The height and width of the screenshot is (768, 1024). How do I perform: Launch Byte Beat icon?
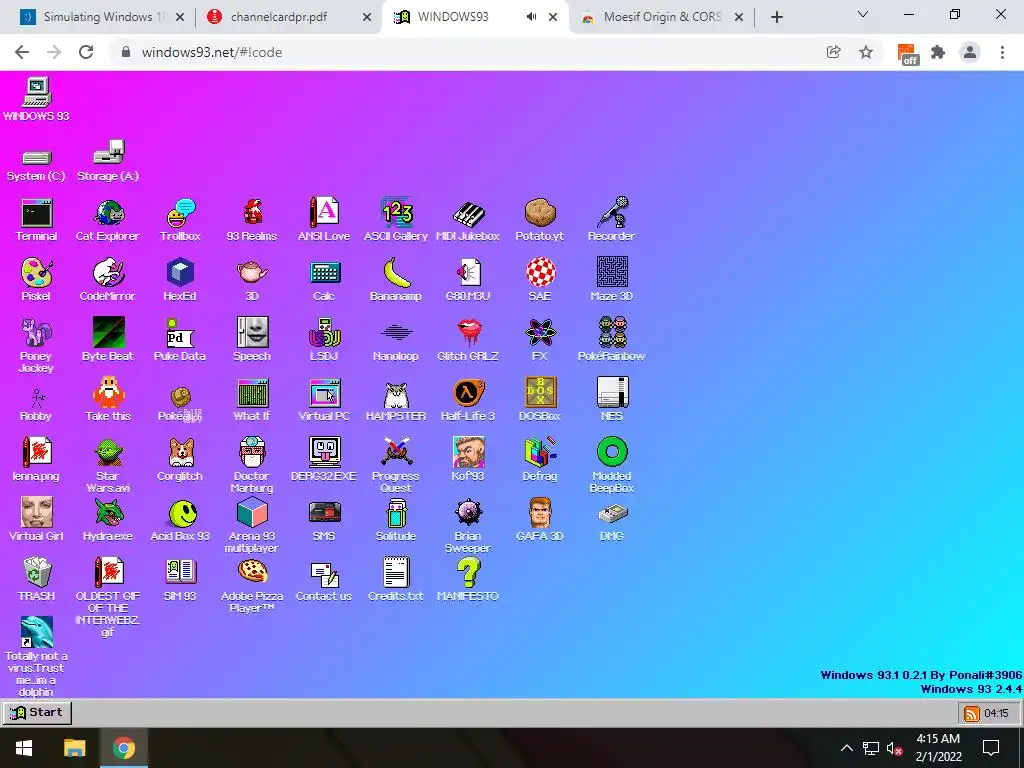click(108, 340)
